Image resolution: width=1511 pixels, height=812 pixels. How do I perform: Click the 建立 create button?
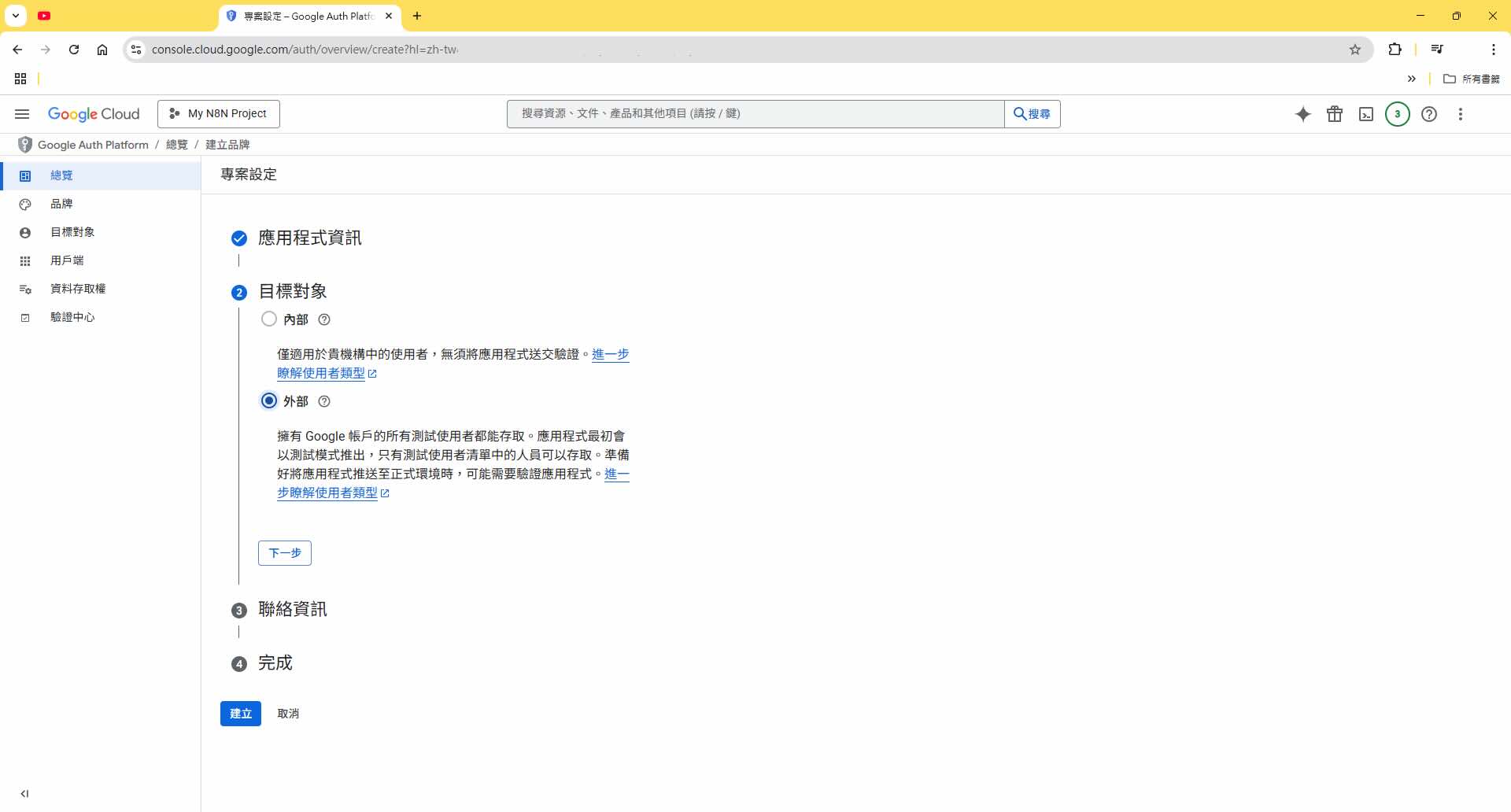[240, 714]
